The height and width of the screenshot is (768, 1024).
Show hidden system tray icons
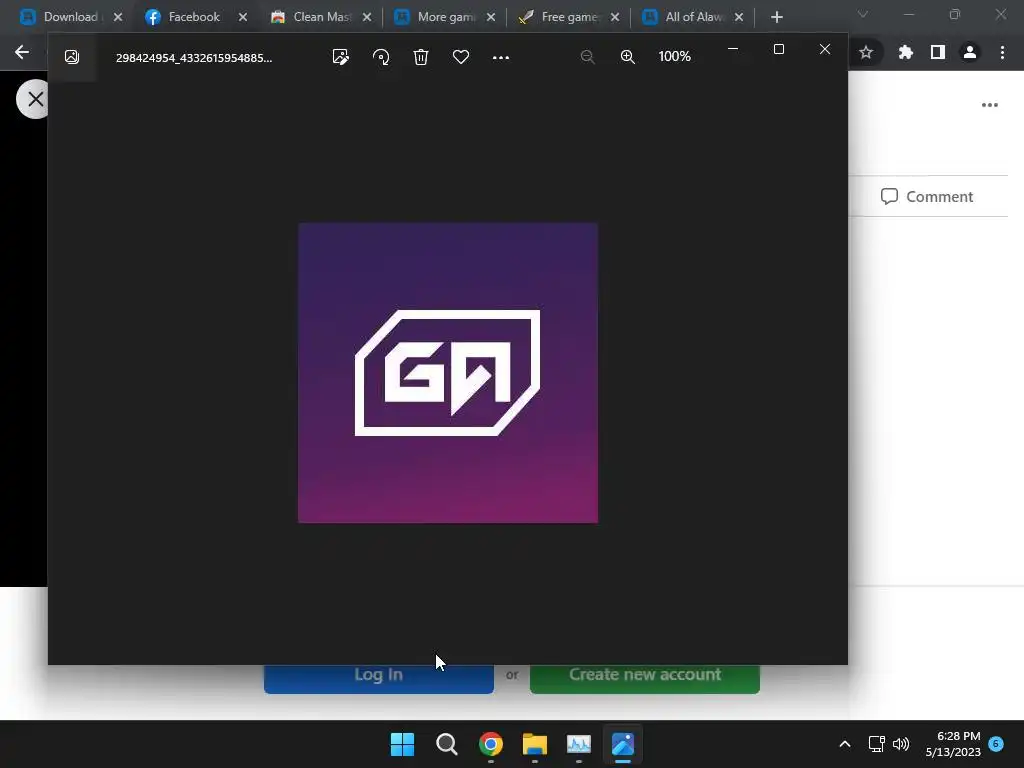(x=844, y=744)
